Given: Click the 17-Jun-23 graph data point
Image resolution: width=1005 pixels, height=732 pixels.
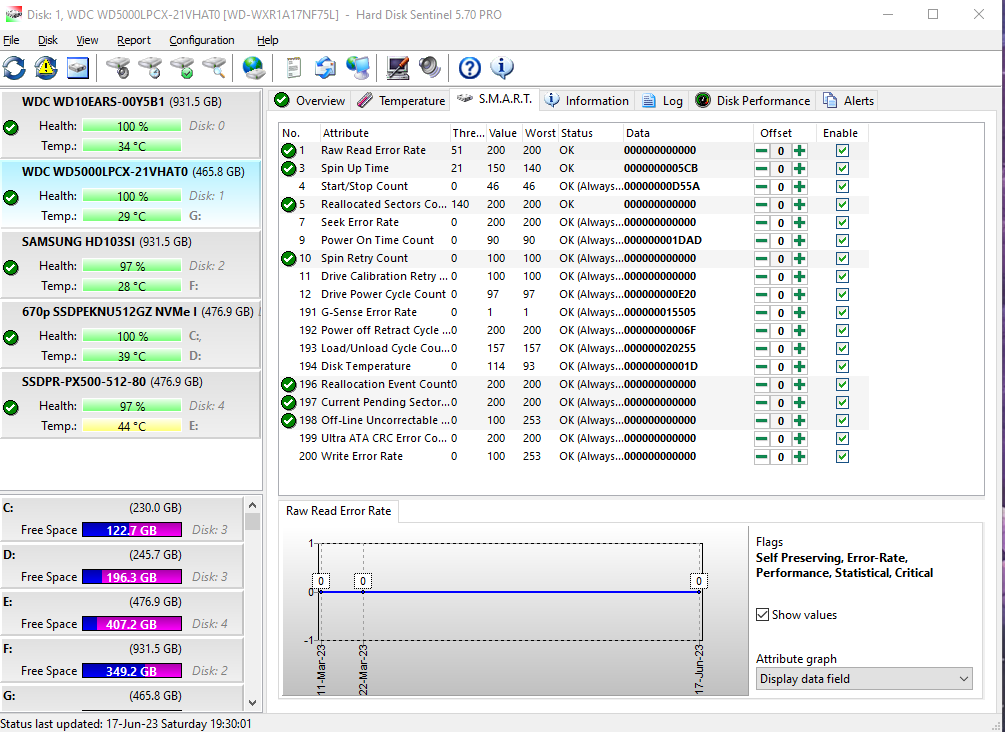Looking at the screenshot, I should point(699,592).
